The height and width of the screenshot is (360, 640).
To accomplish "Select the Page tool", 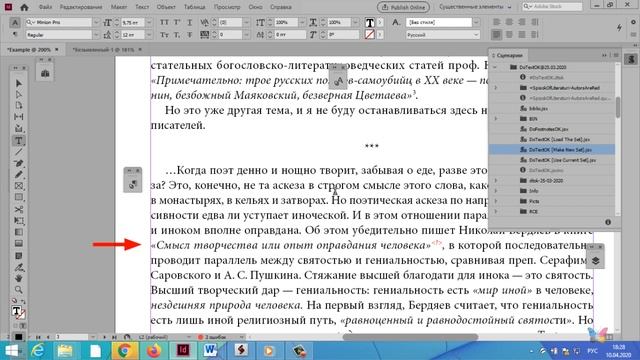I will point(19,105).
